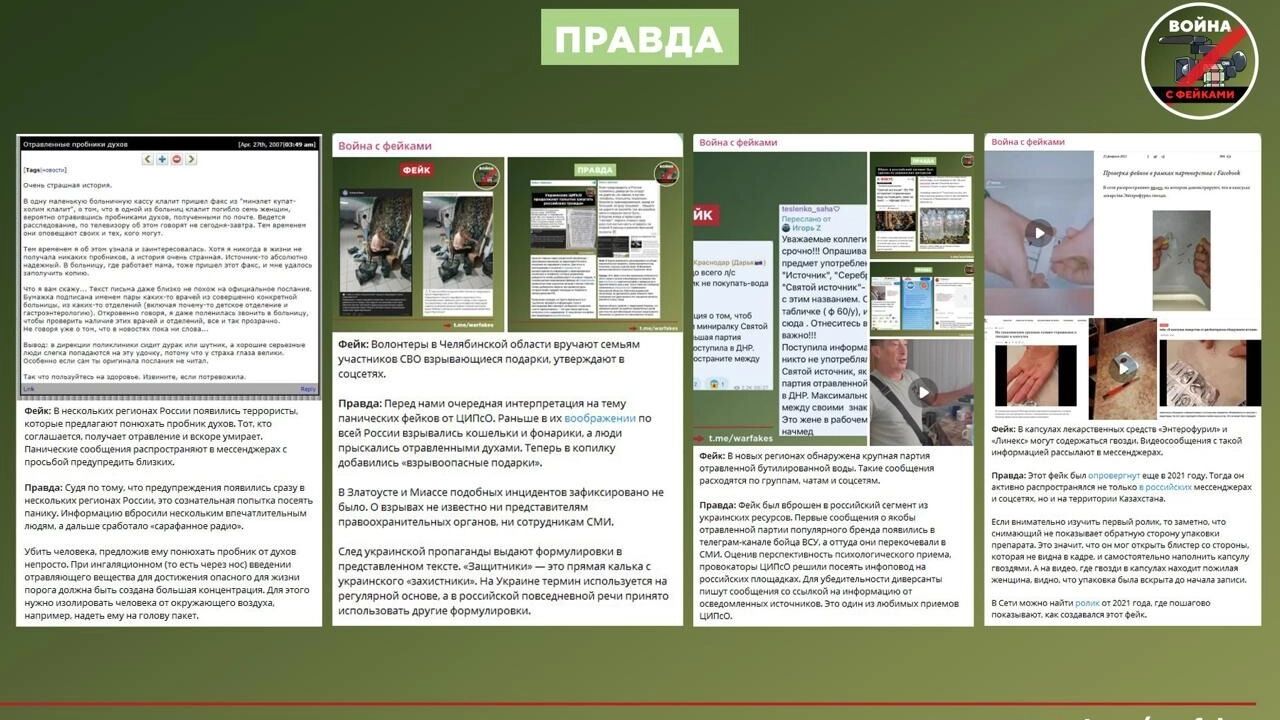Screen dimensions: 1280x720
Task: Click 'Отравленные пробники духов' post title
Action: pyautogui.click(x=76, y=144)
